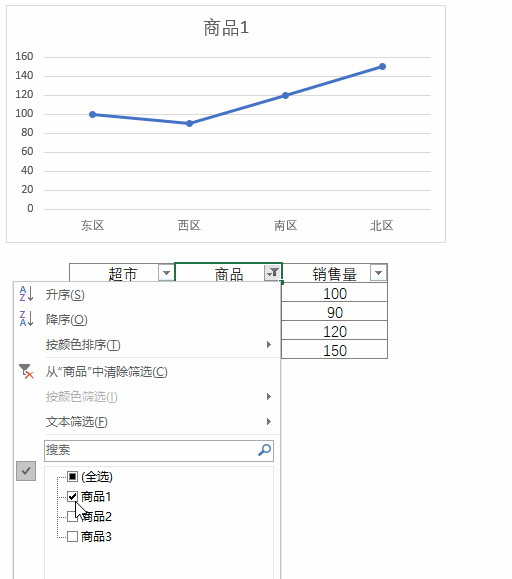Screen dimensions: 512x579
Task: Select the cell containing 90
Action: pos(334,312)
